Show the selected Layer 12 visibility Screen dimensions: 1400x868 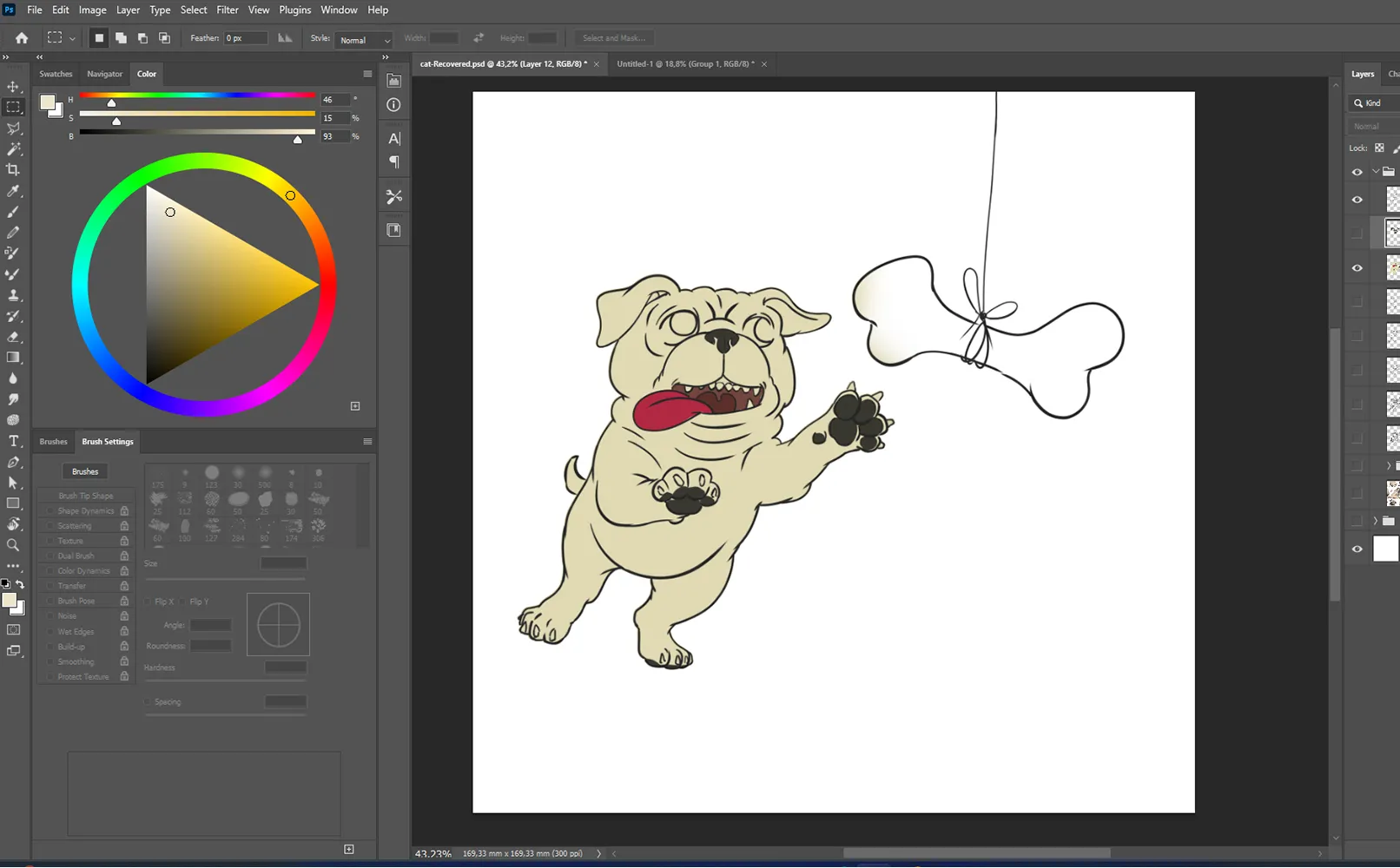1357,233
